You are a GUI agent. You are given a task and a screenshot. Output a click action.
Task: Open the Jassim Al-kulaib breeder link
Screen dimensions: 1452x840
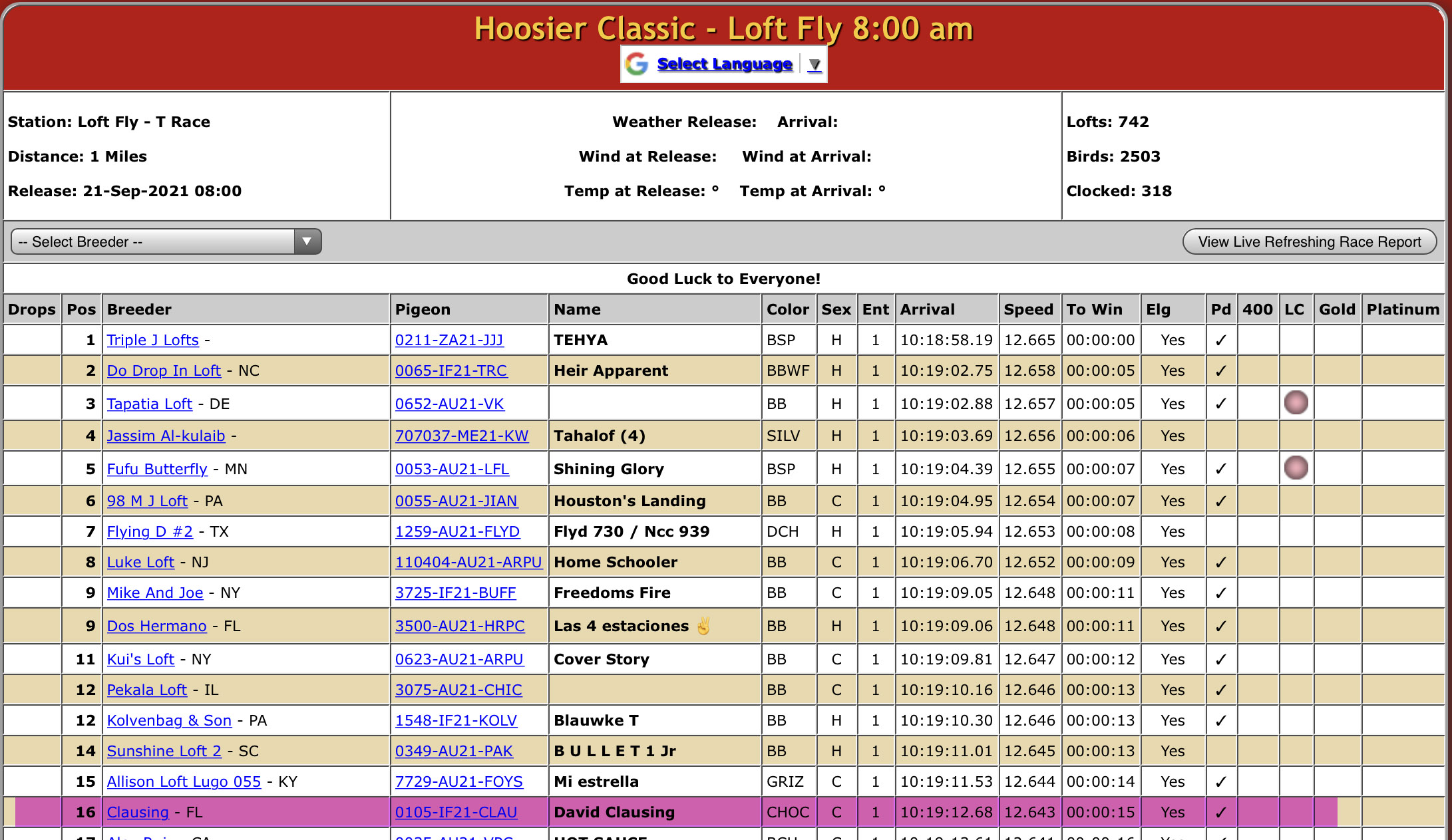(x=166, y=436)
